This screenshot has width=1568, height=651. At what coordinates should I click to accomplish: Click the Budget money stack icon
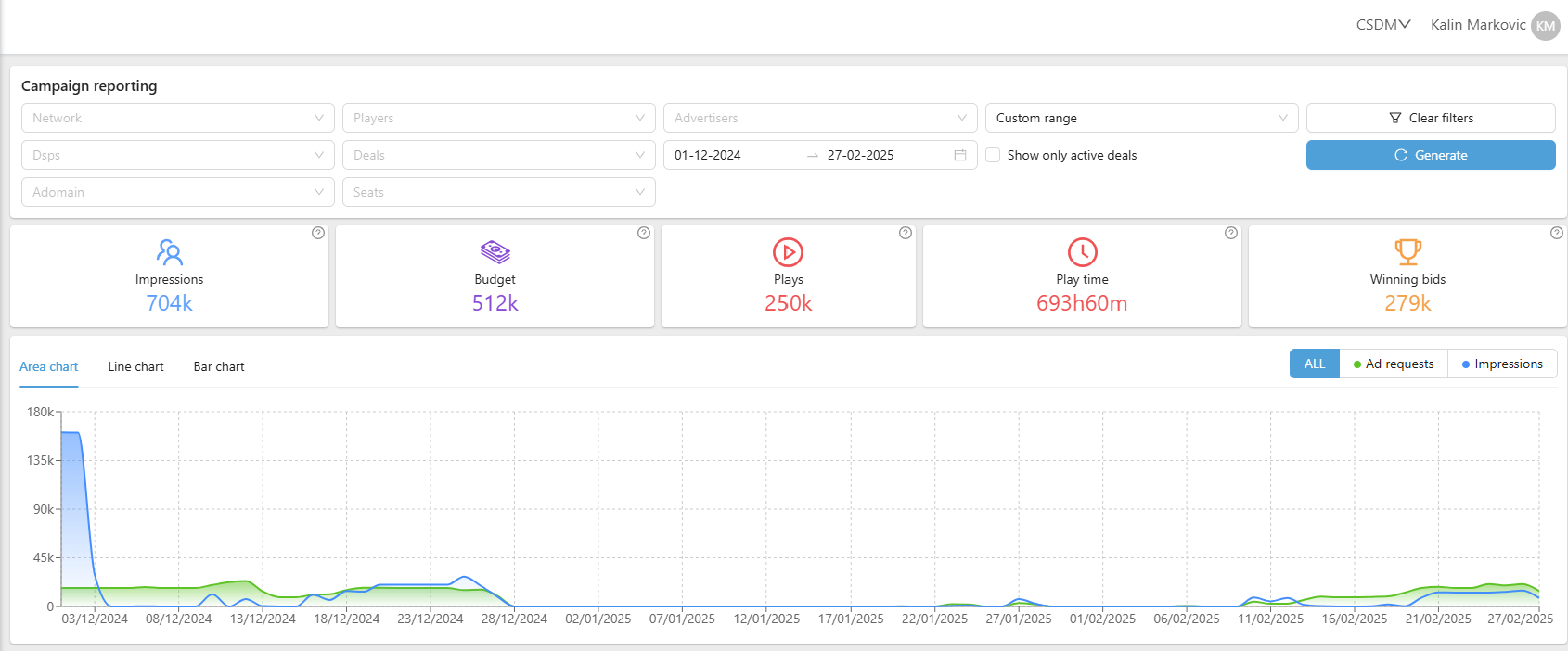495,252
